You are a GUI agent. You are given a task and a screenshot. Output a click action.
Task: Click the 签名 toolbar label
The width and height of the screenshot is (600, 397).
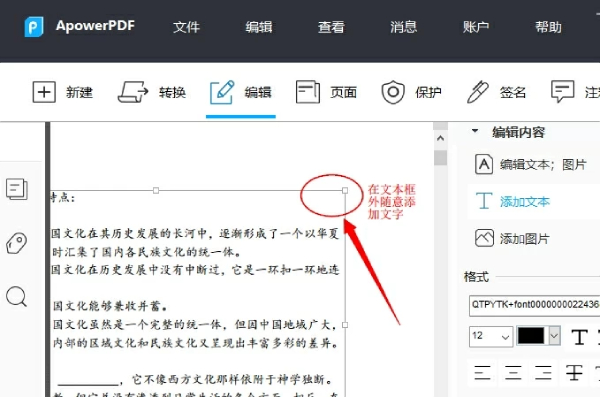click(513, 93)
